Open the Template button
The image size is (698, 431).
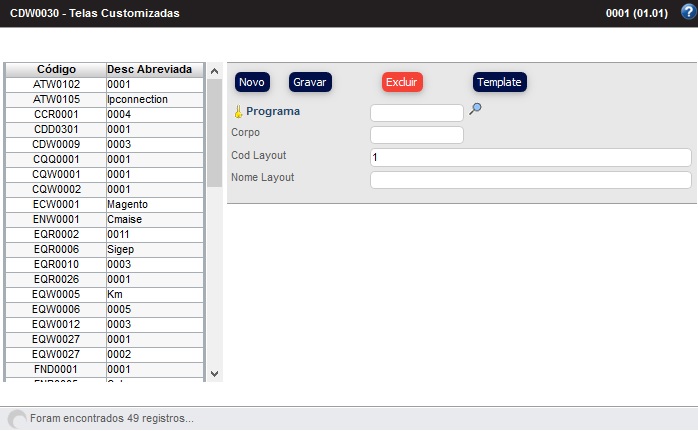pos(499,82)
